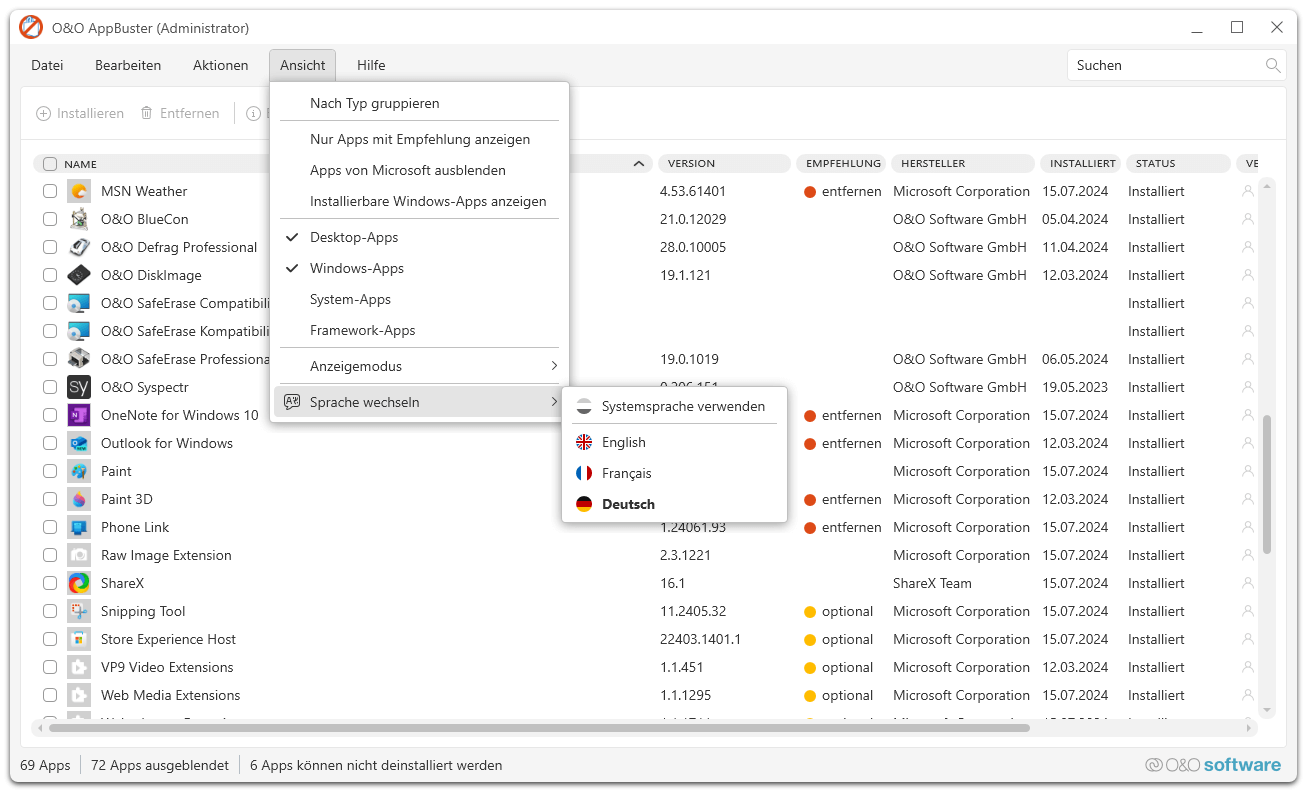Click the Installieren toolbar button
Viewport: 1307px width, 792px height.
coord(80,113)
